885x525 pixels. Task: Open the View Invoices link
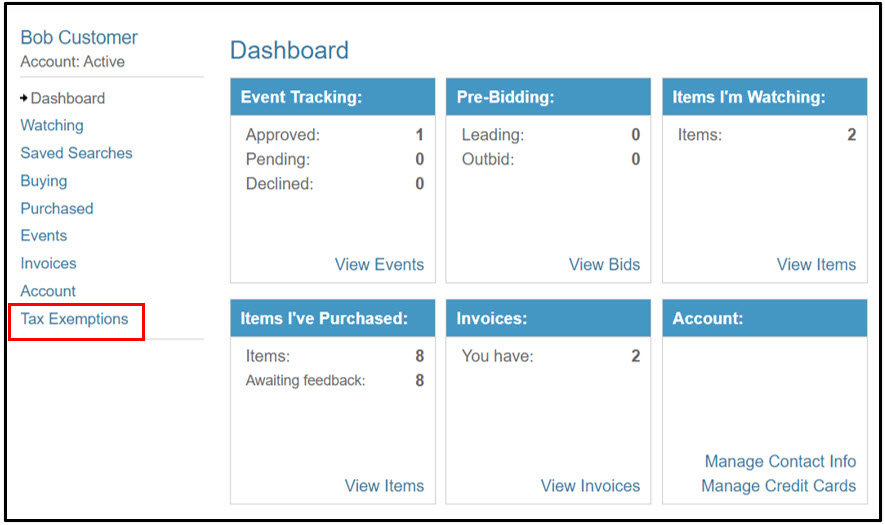coord(590,485)
